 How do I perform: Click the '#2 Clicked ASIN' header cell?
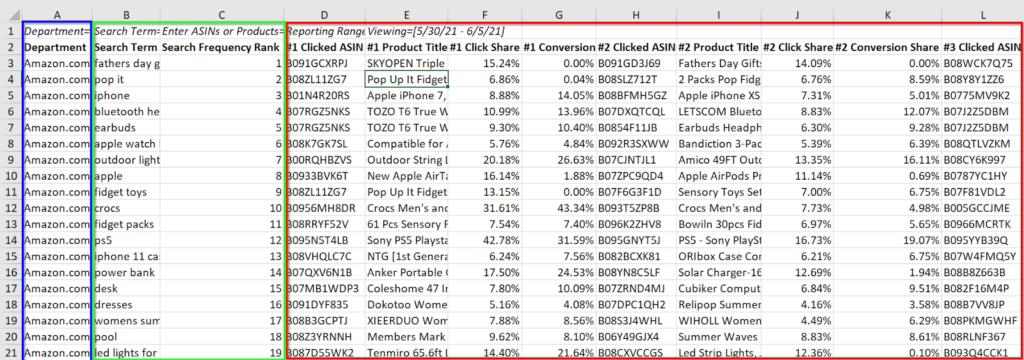pyautogui.click(x=636, y=47)
